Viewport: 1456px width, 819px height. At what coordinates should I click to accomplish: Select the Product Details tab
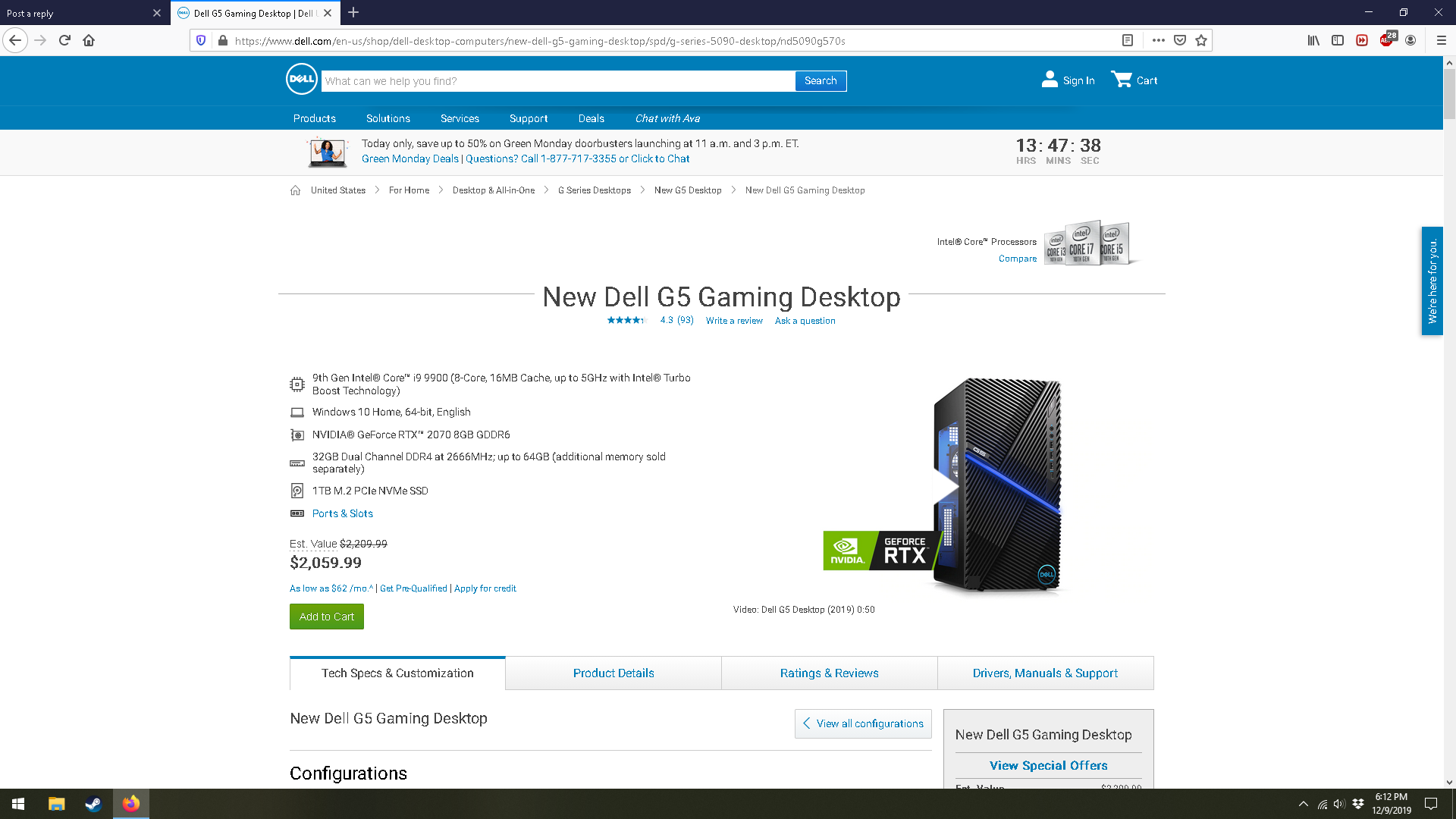(613, 673)
